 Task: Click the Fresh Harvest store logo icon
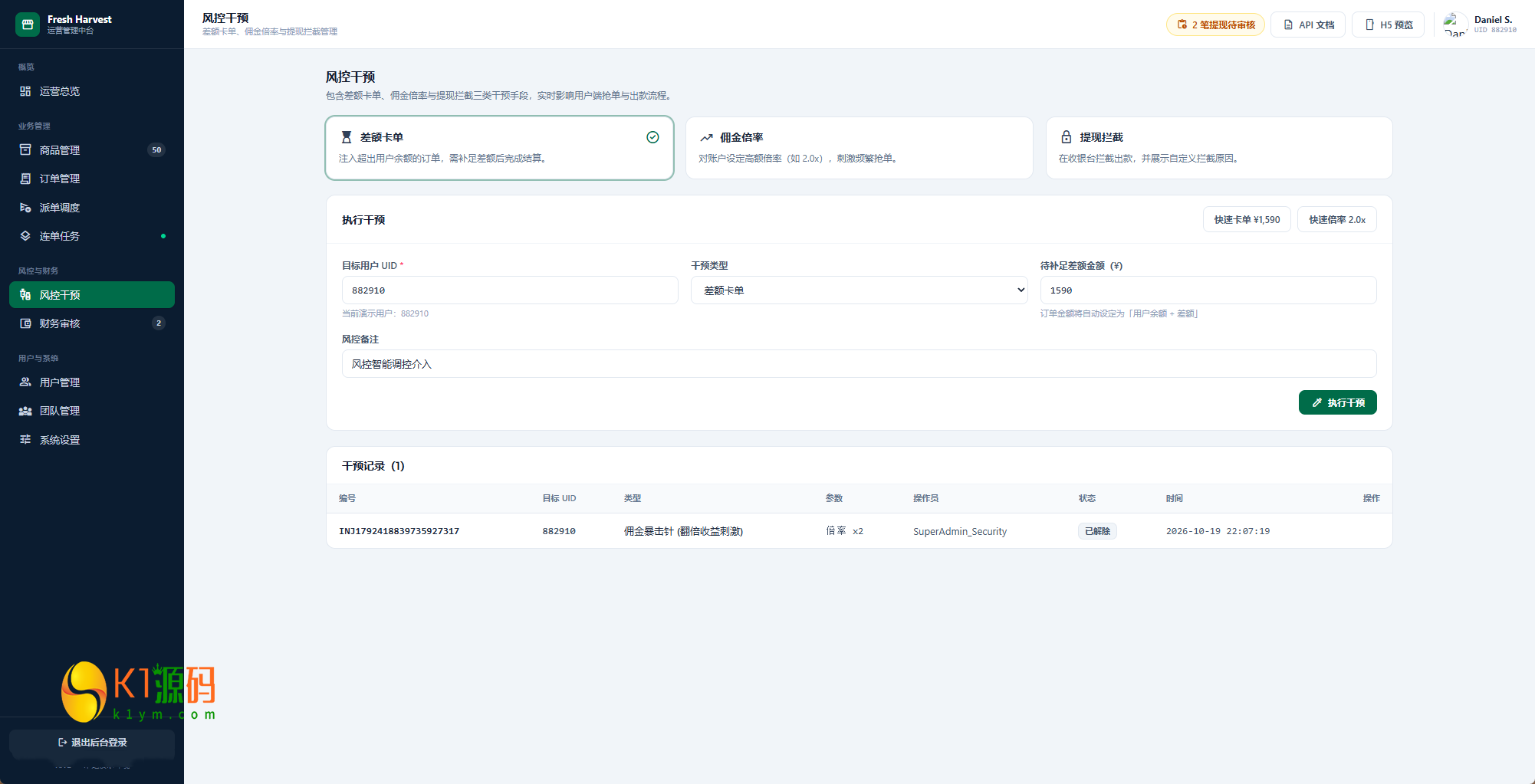28,25
